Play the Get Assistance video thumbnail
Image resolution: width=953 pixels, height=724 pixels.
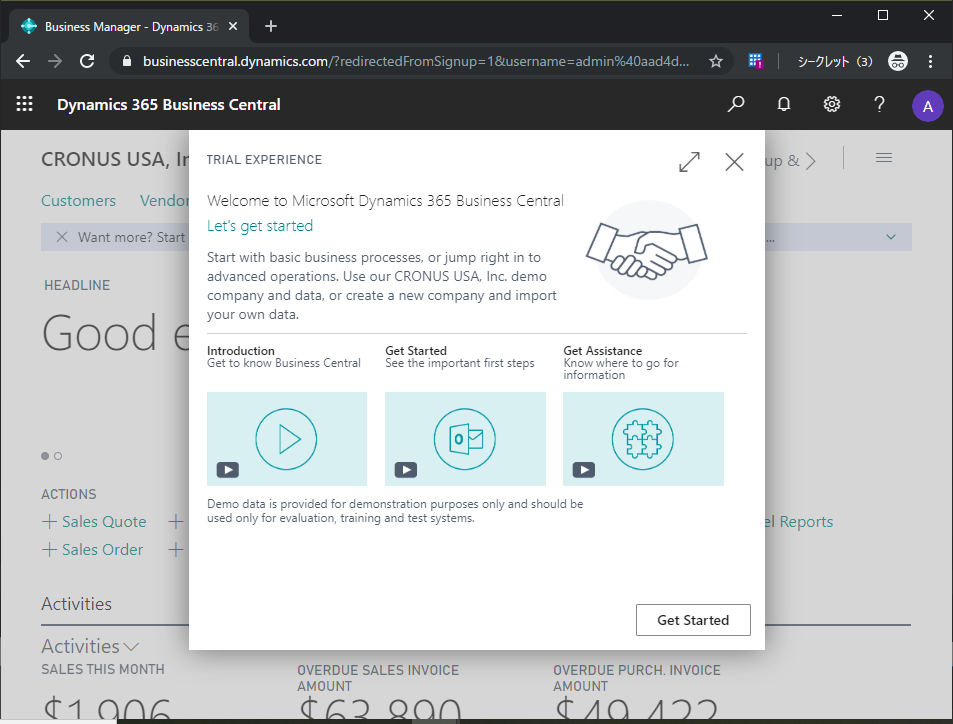click(x=643, y=439)
